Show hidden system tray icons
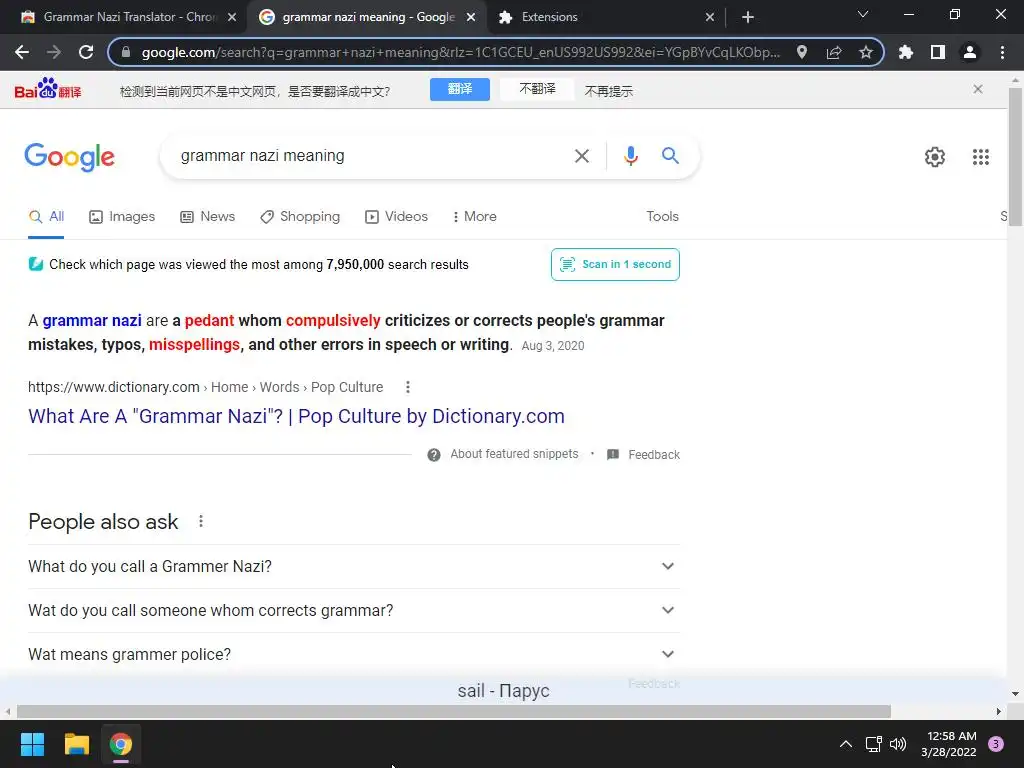Screen dimensions: 1024x768 pos(846,744)
